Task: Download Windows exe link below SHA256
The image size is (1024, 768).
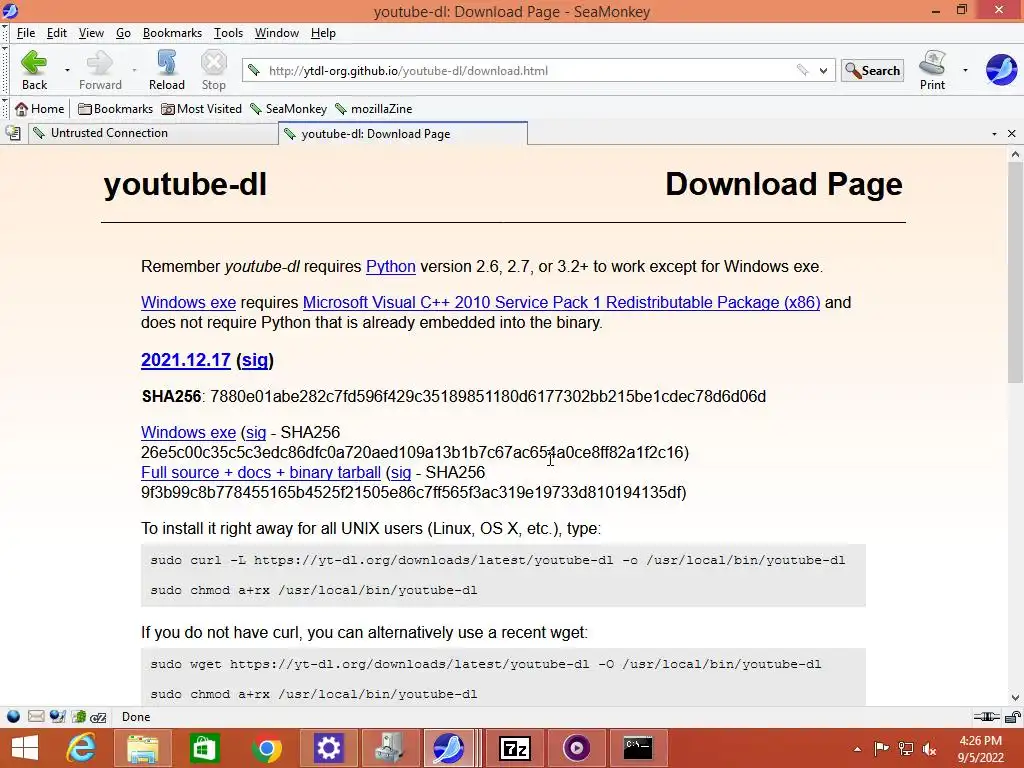Action: point(188,432)
